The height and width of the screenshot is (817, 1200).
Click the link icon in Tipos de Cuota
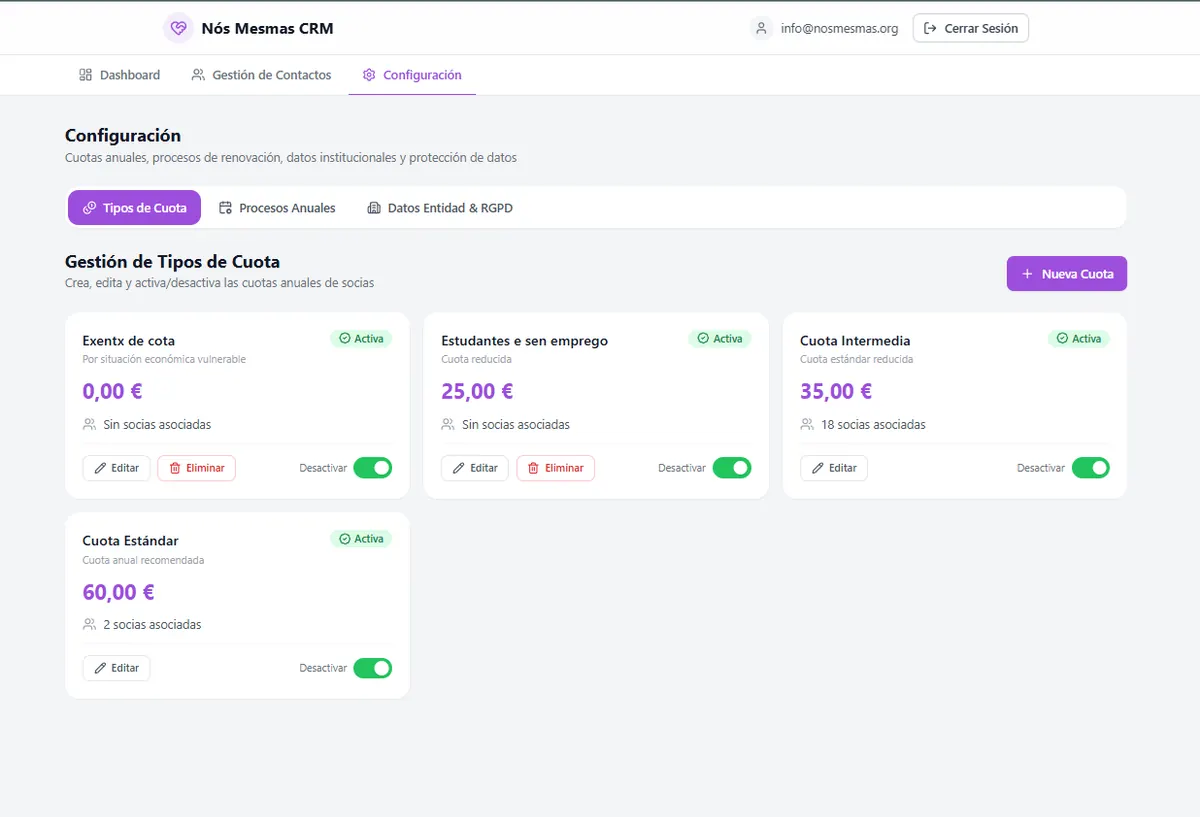89,208
